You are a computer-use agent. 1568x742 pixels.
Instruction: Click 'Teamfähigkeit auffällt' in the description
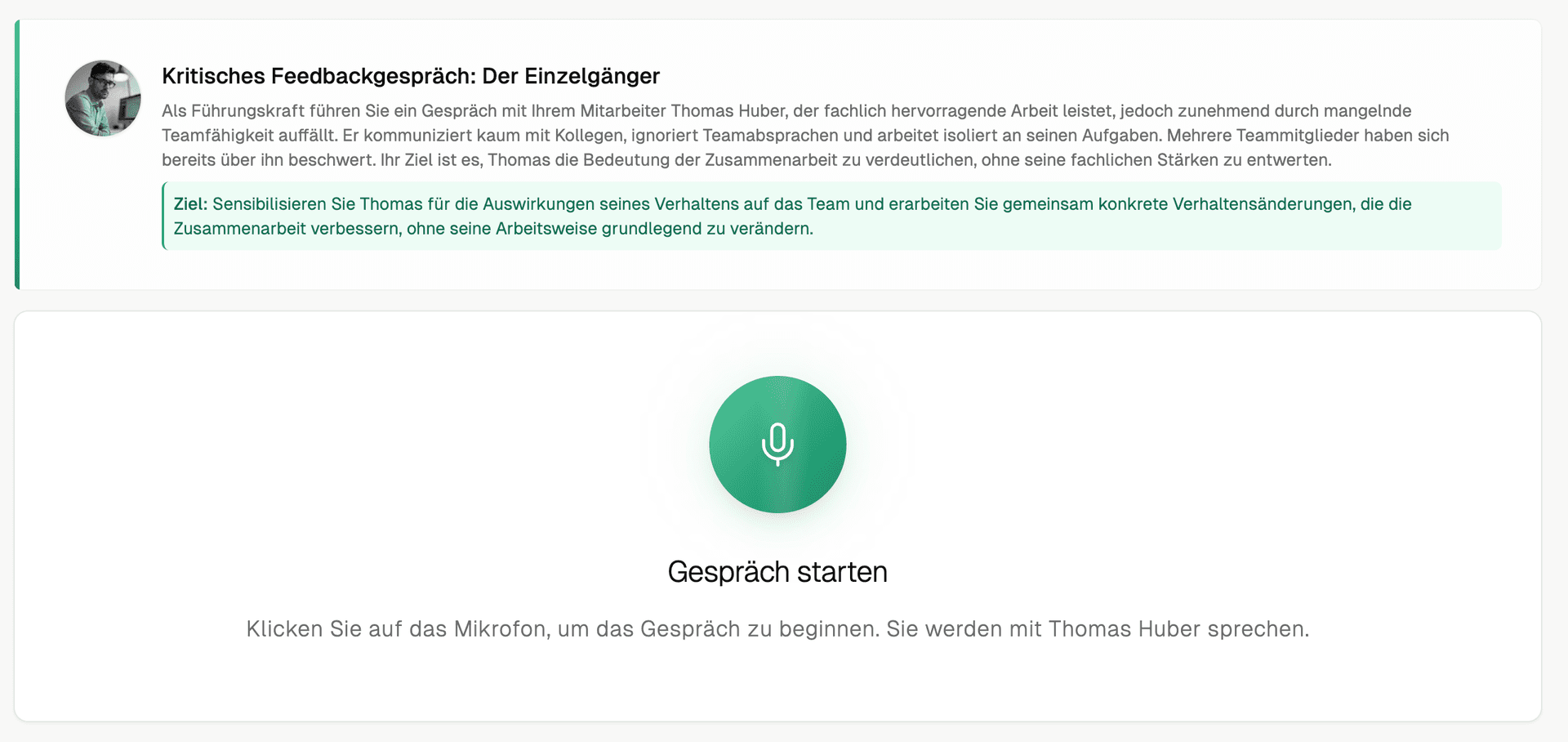pyautogui.click(x=248, y=136)
